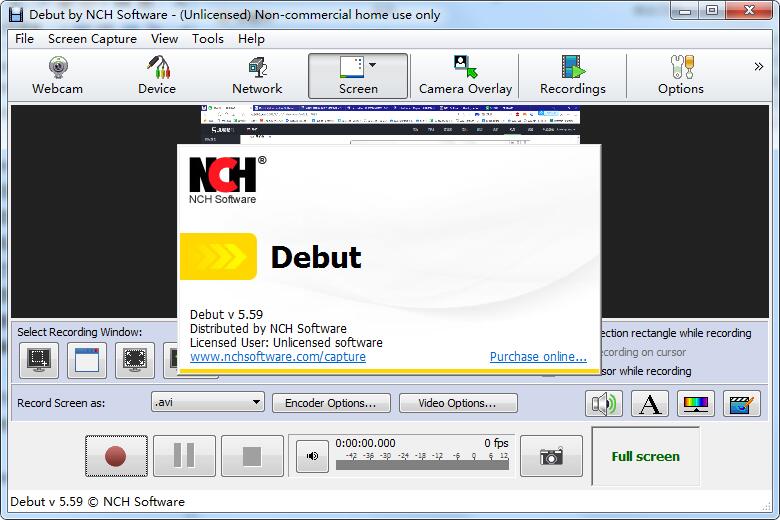Screen dimensions: 780x520
Task: Take a snapshot with the camera button
Action: point(551,456)
